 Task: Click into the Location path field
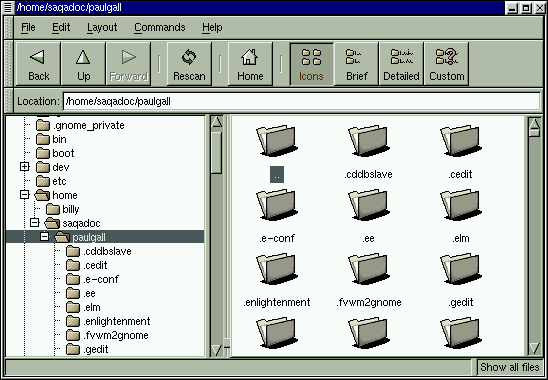click(302, 101)
